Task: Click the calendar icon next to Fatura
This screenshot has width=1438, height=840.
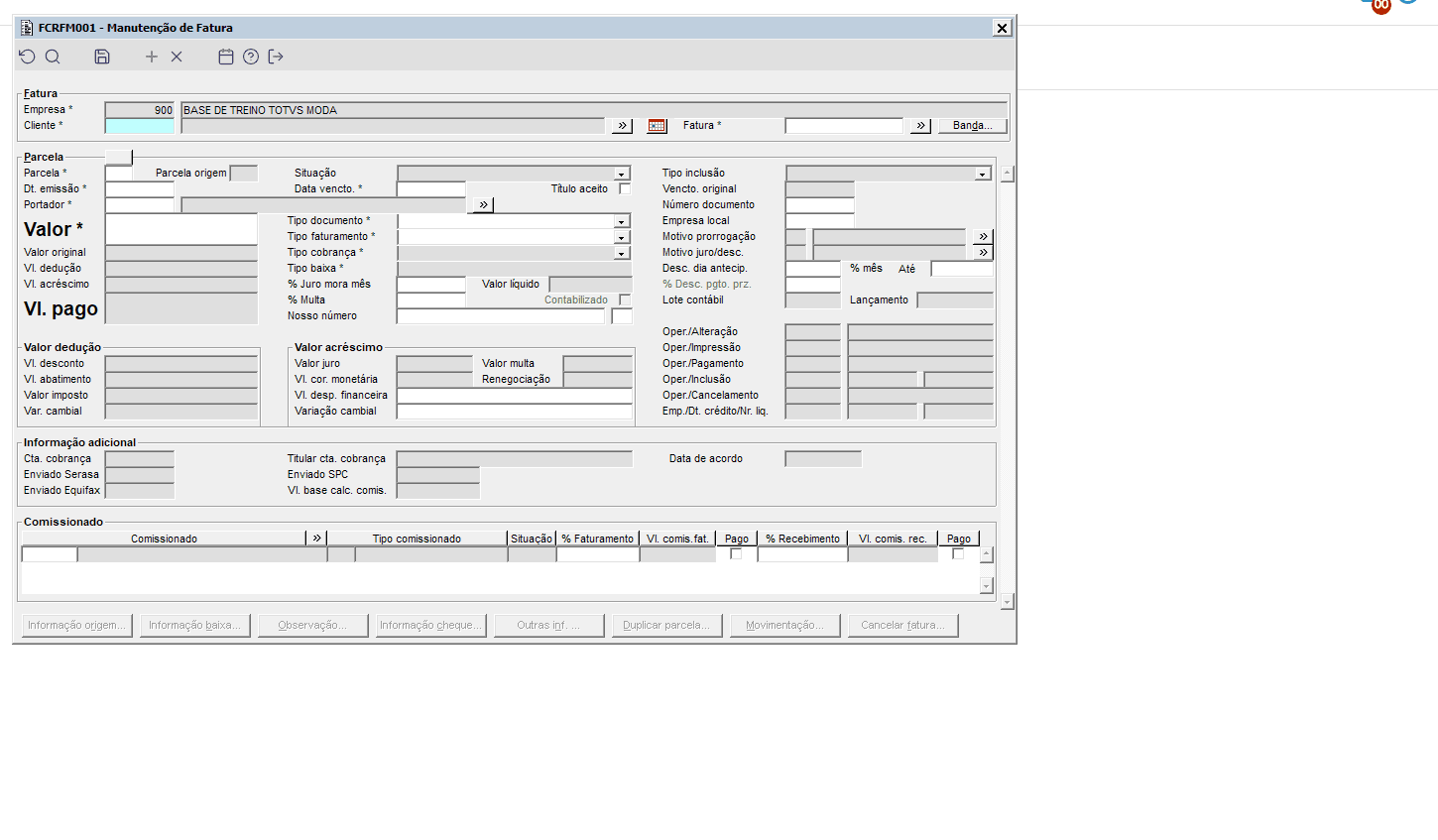Action: pyautogui.click(x=657, y=126)
